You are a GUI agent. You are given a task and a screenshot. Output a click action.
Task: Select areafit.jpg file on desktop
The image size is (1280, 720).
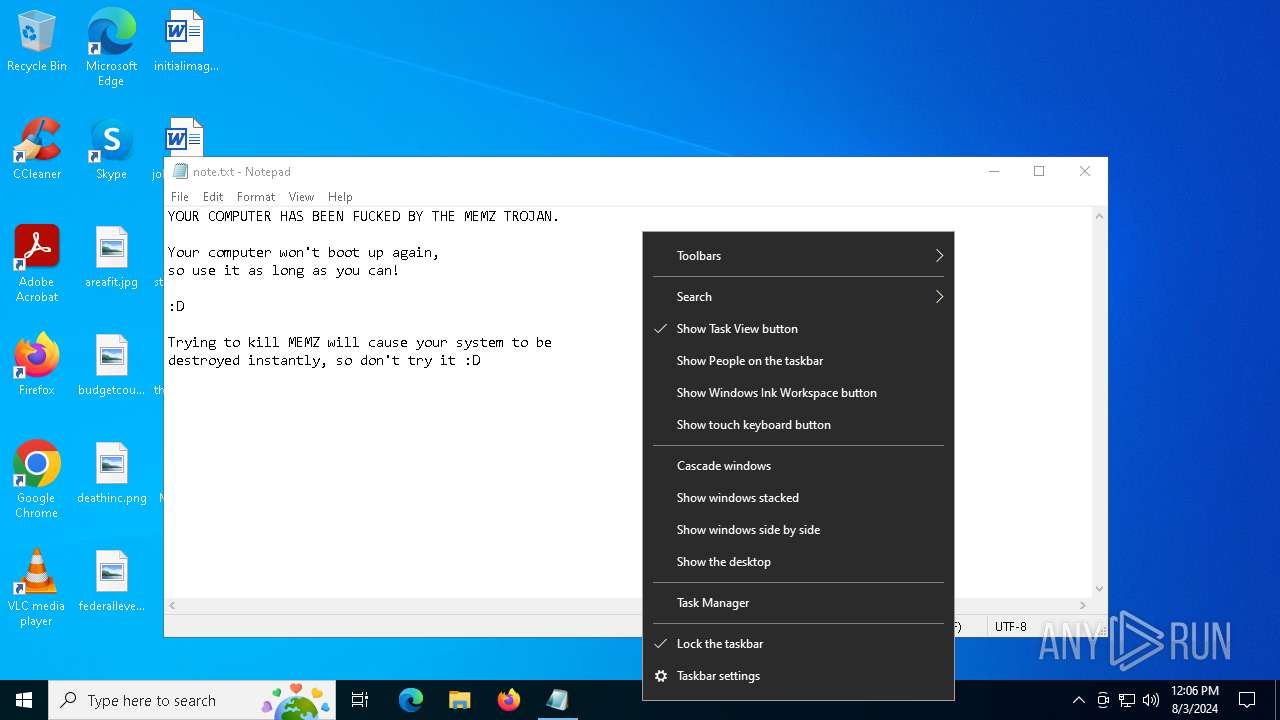111,258
